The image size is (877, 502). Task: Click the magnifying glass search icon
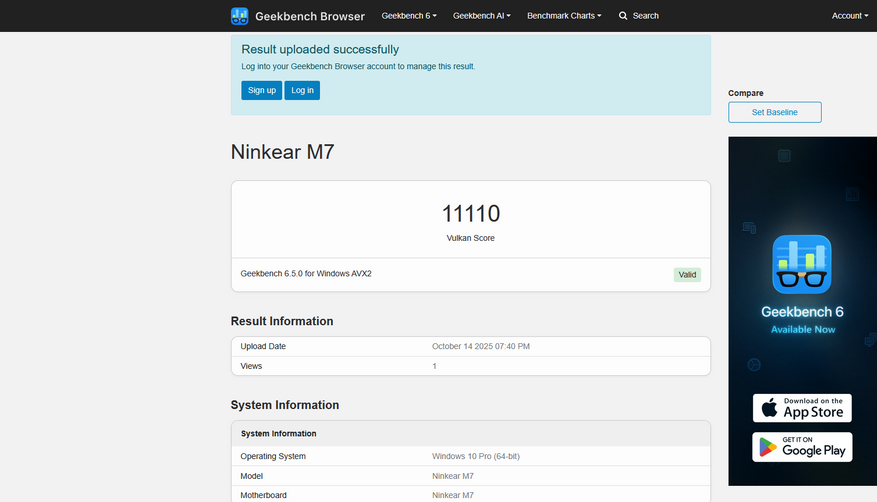click(623, 16)
